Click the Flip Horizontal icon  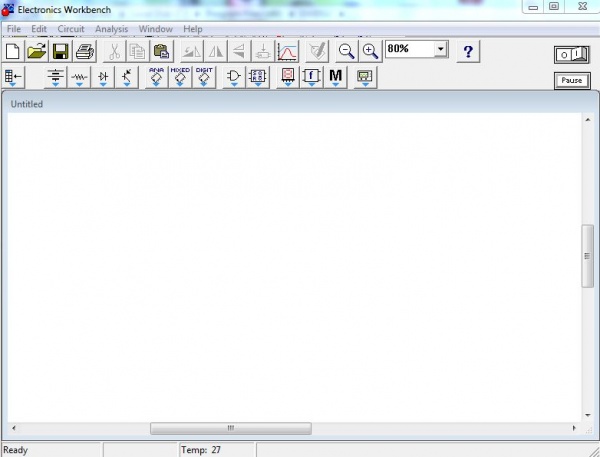click(x=215, y=51)
